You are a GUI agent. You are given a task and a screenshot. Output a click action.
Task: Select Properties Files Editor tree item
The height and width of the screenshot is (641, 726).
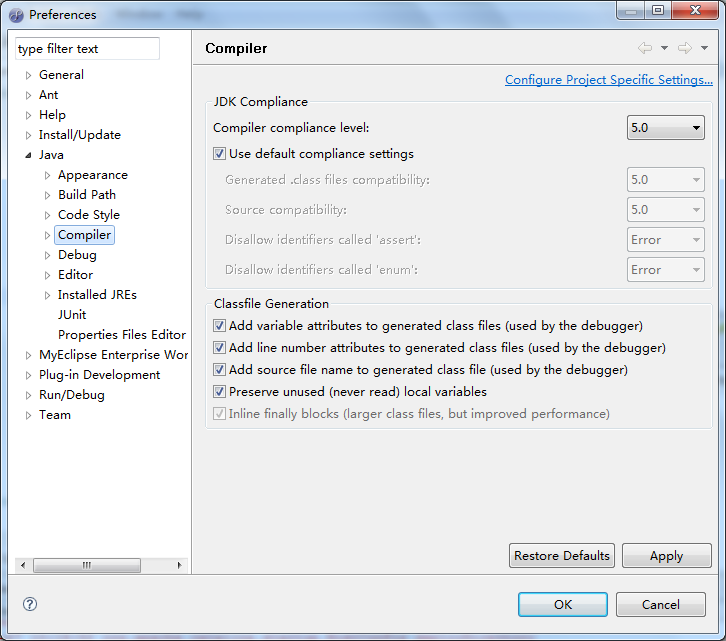tap(122, 334)
